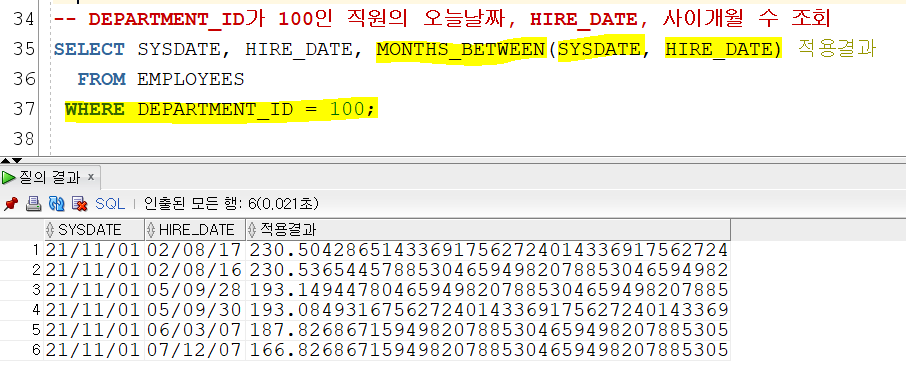The height and width of the screenshot is (371, 906).
Task: Click line number 38 in the editor gutter
Action: [x=24, y=139]
